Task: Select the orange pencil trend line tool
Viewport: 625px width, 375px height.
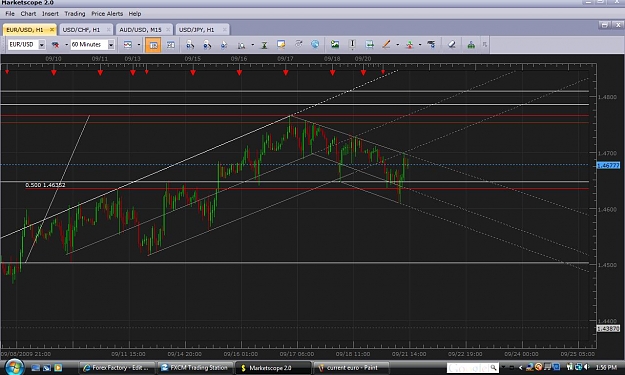Action: point(386,45)
